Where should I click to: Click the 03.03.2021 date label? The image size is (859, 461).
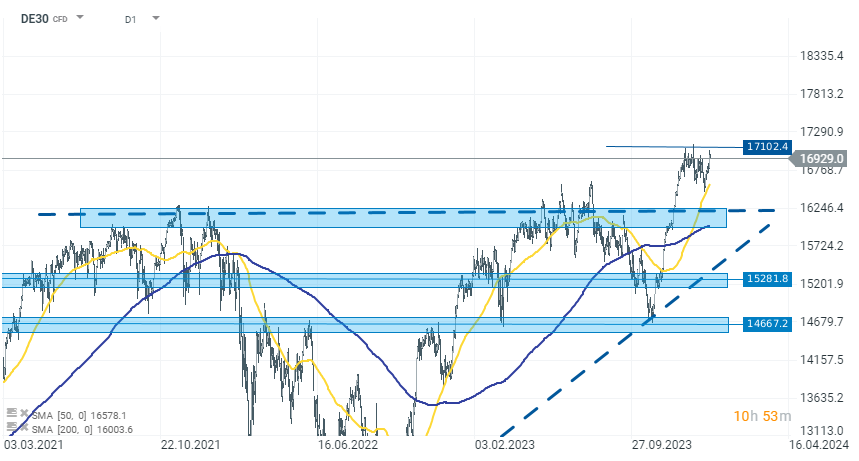pos(33,445)
